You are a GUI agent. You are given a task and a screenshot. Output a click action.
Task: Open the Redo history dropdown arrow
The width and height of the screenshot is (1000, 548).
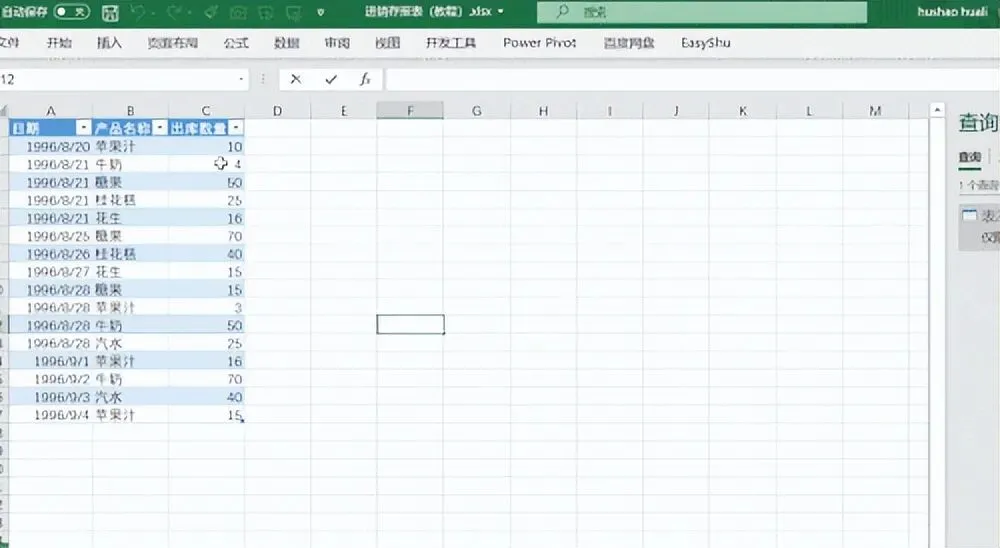190,12
